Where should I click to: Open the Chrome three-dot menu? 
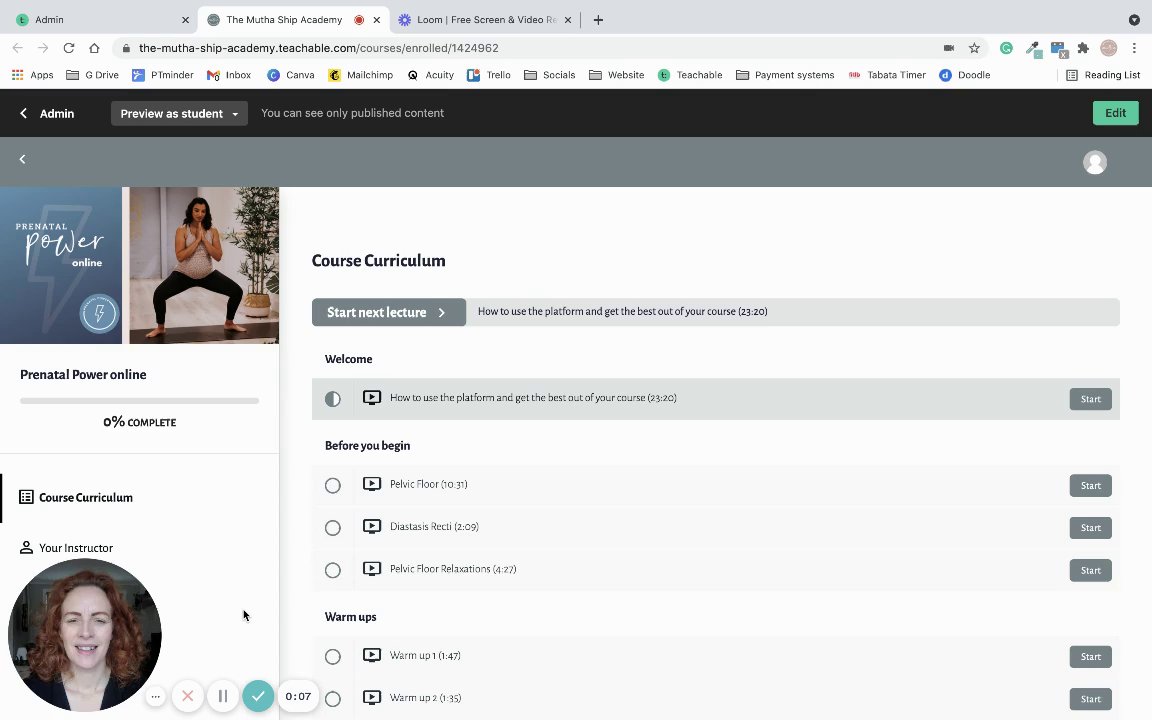(x=1134, y=48)
